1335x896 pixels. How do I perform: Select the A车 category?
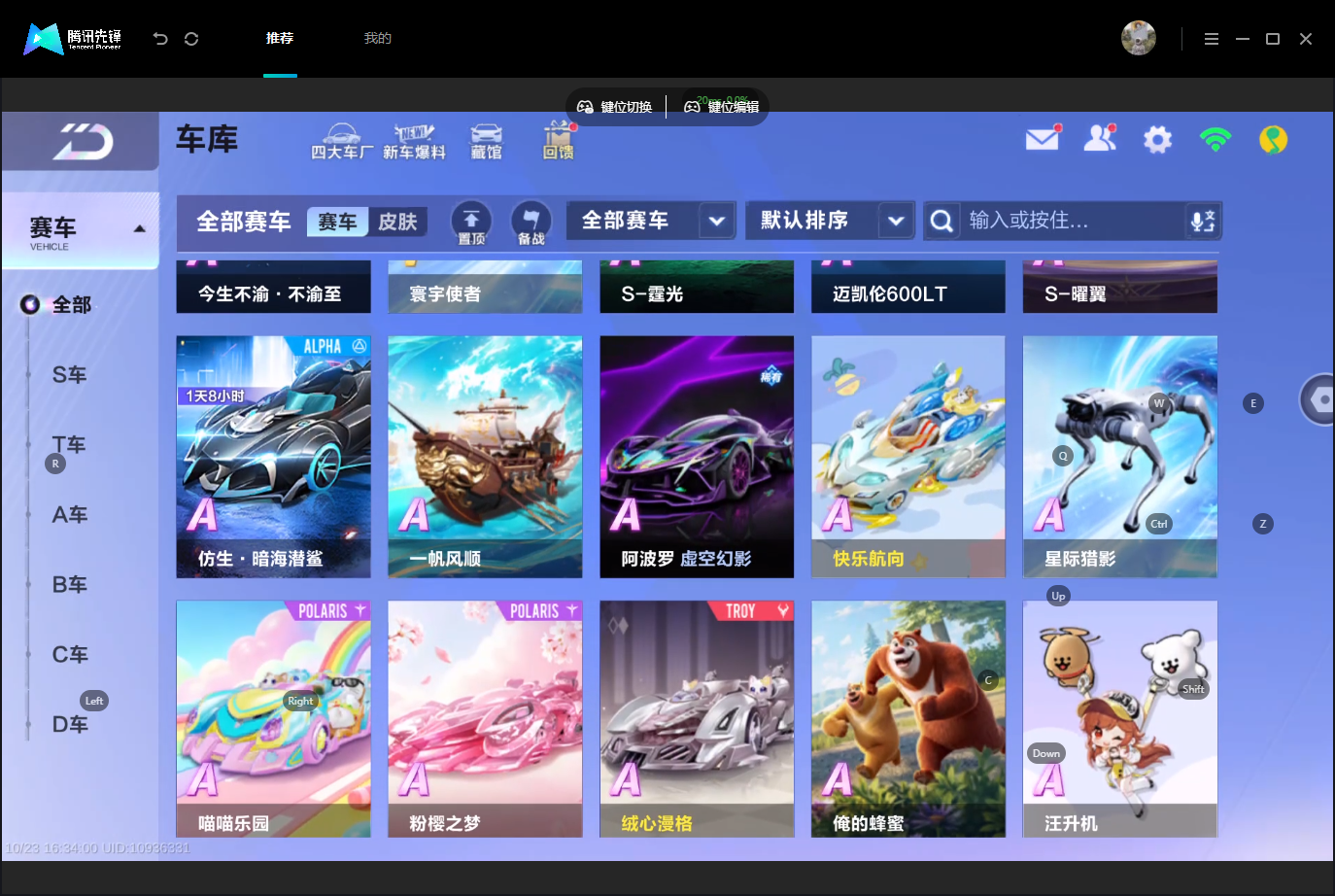[x=69, y=515]
